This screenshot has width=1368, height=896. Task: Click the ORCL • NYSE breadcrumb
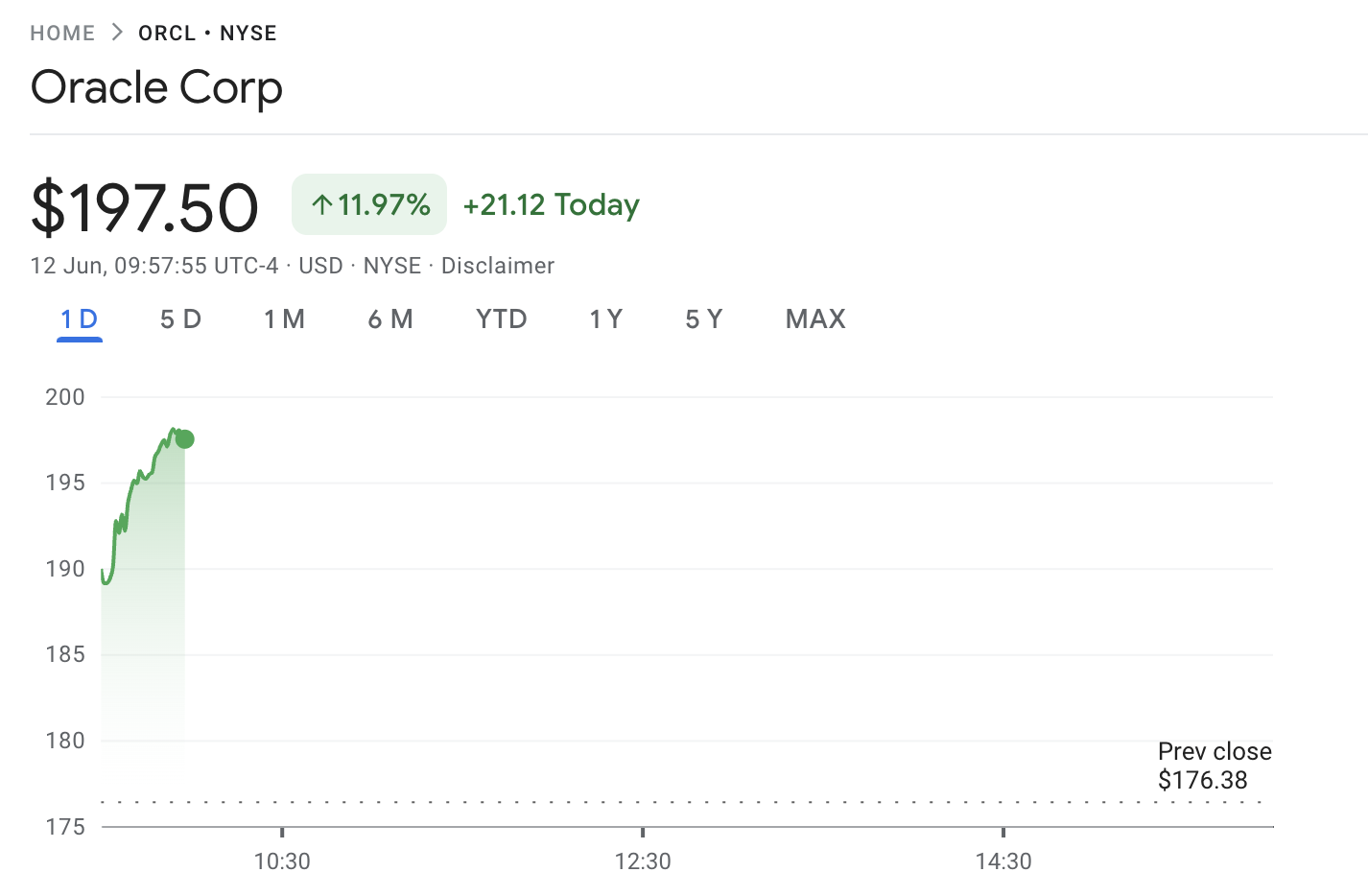(x=207, y=33)
